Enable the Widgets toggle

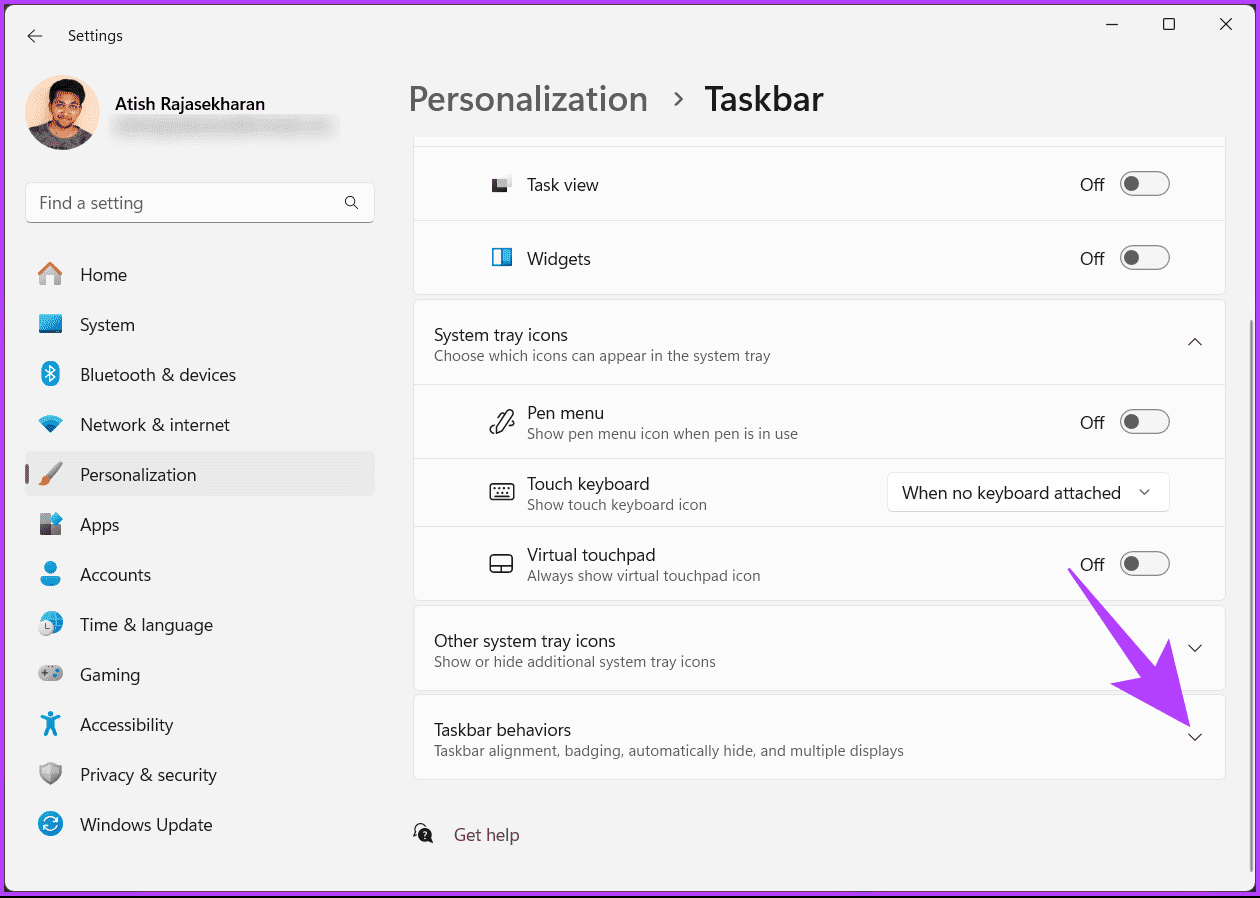(x=1144, y=258)
